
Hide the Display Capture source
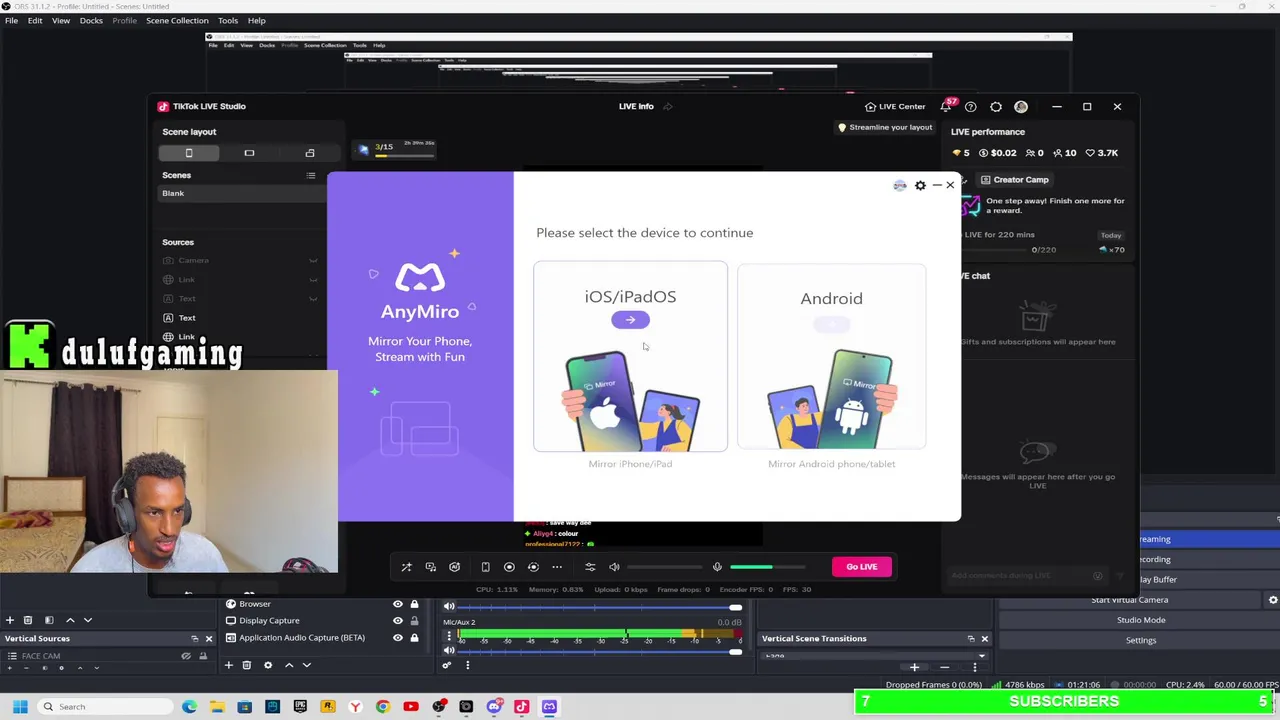coord(398,621)
